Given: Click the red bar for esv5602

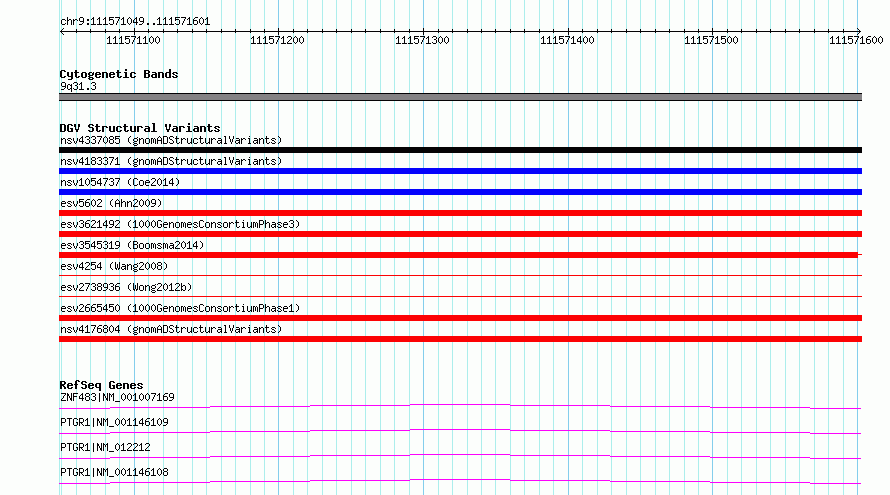Looking at the screenshot, I should [460, 213].
